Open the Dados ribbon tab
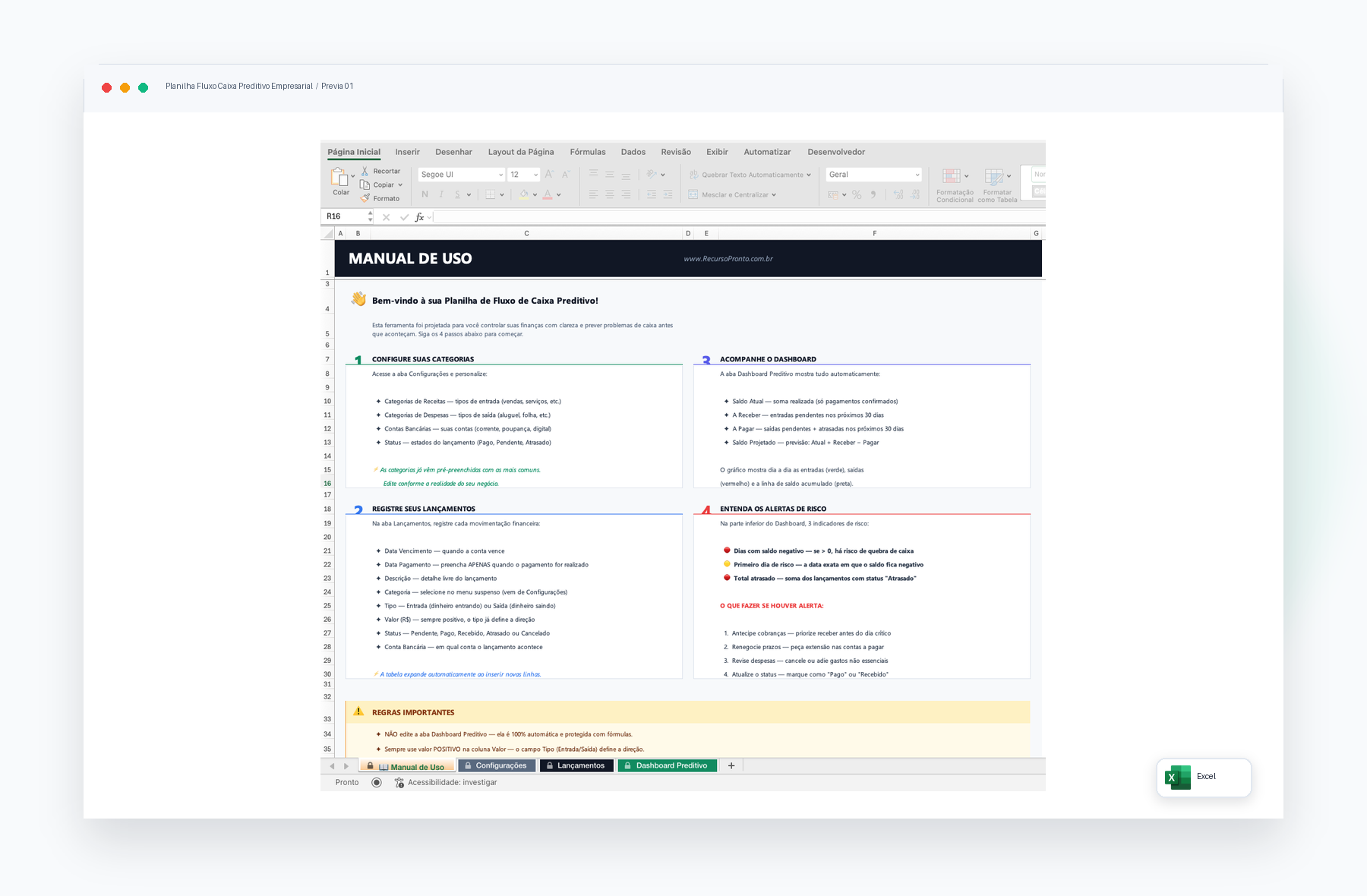 point(633,152)
